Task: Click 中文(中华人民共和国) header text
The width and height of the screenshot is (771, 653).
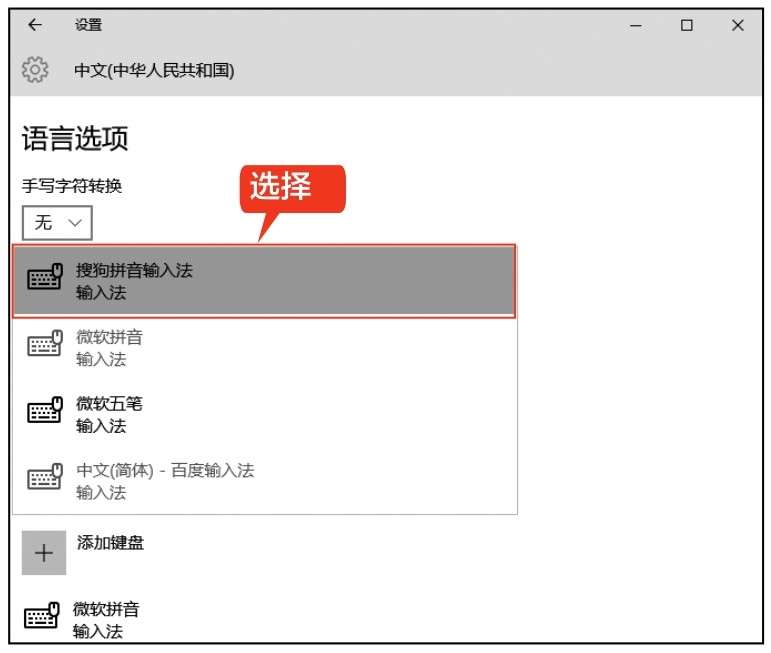Action: coord(154,70)
